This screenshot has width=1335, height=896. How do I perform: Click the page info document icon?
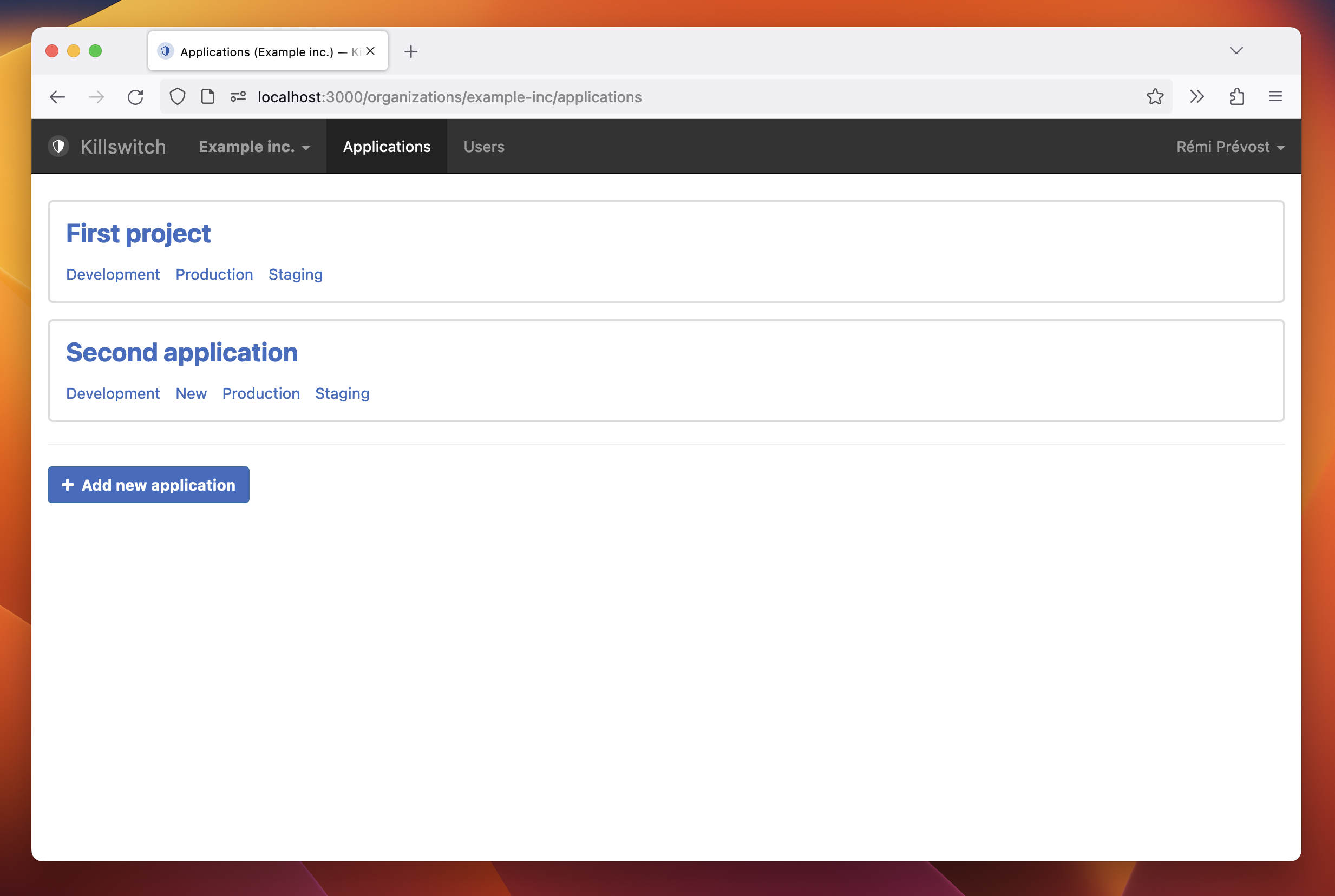208,96
